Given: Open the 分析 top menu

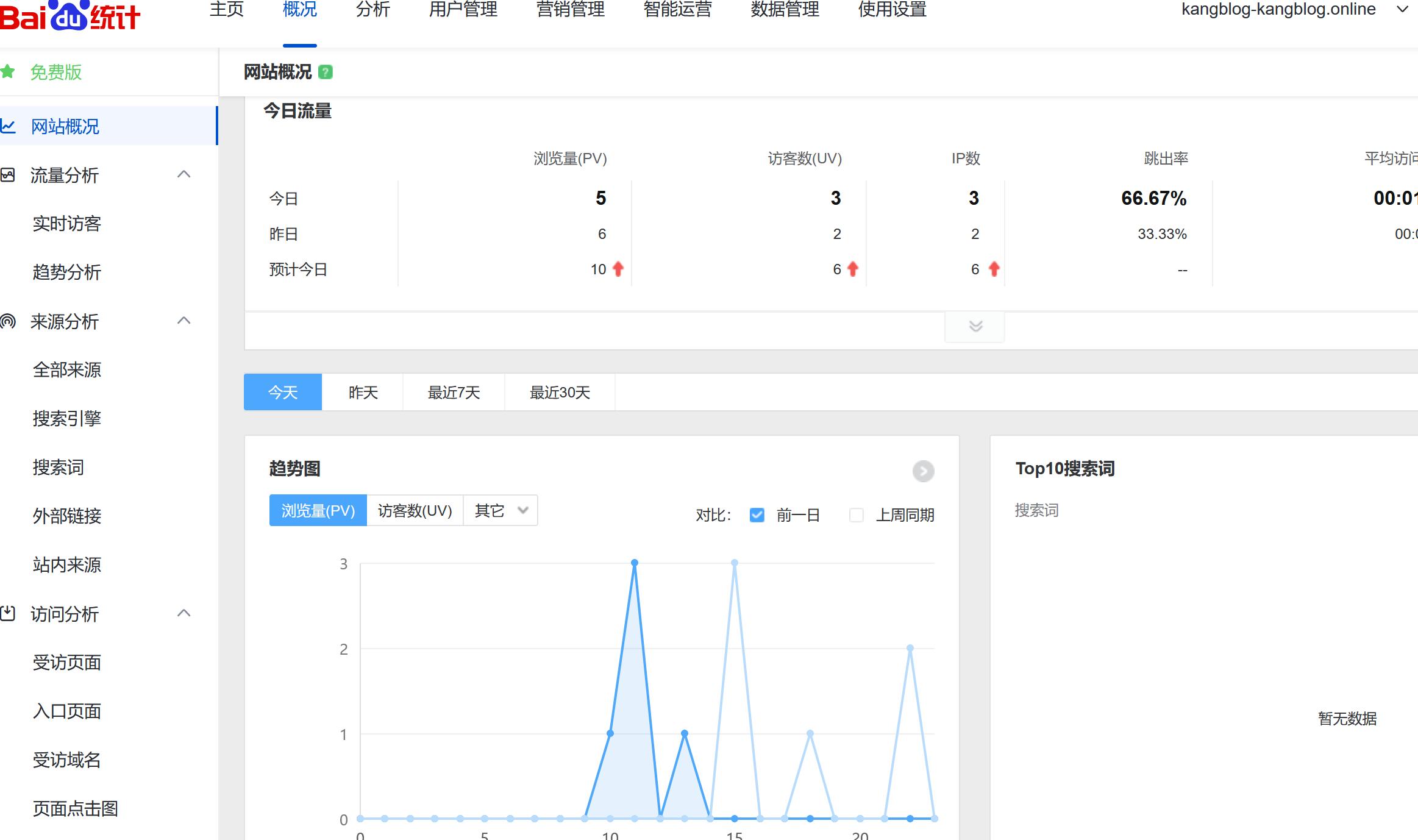Looking at the screenshot, I should click(373, 10).
